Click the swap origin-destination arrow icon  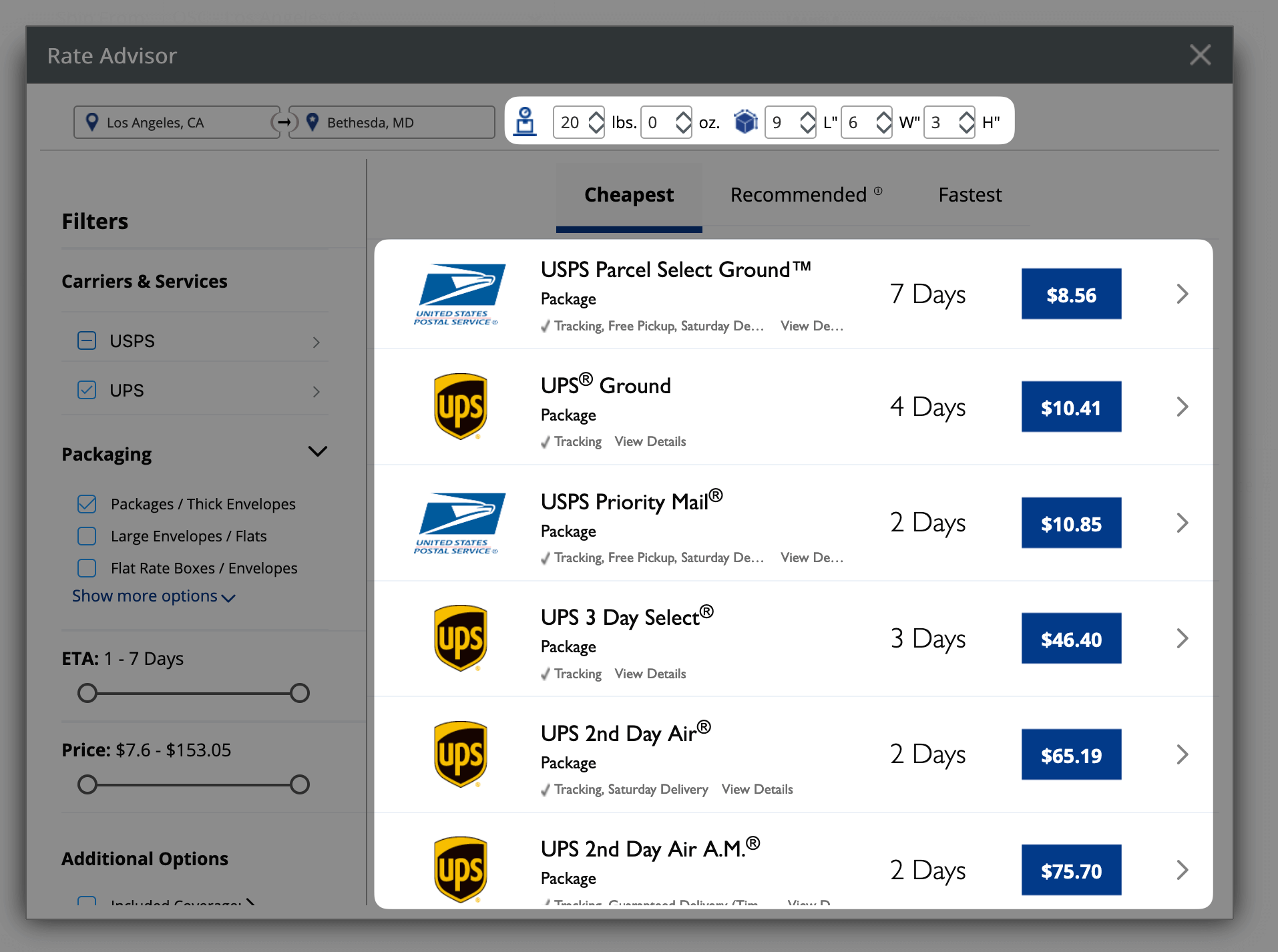(284, 122)
